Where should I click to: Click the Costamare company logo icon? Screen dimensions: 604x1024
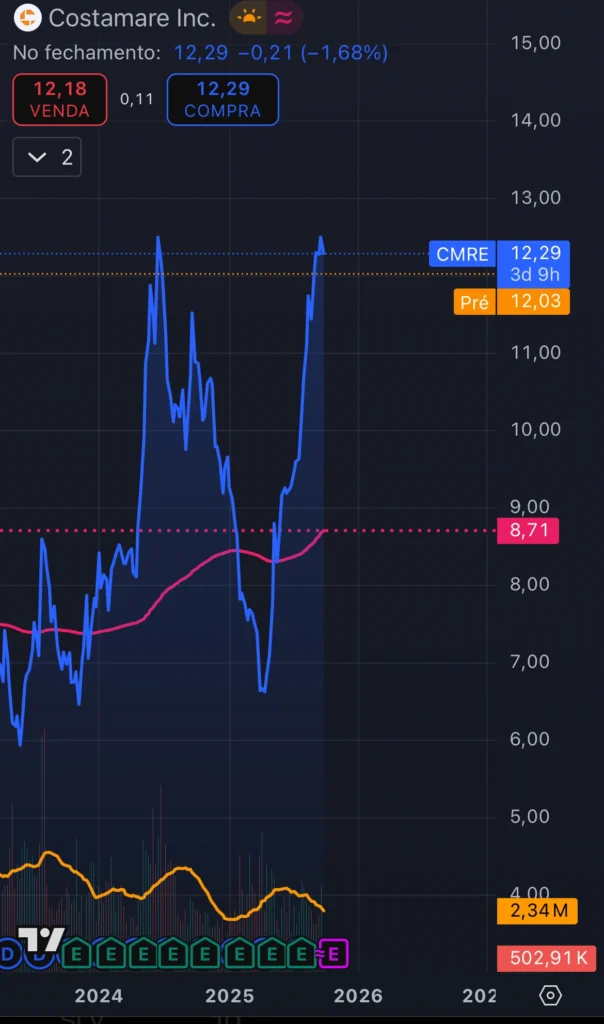[27, 17]
